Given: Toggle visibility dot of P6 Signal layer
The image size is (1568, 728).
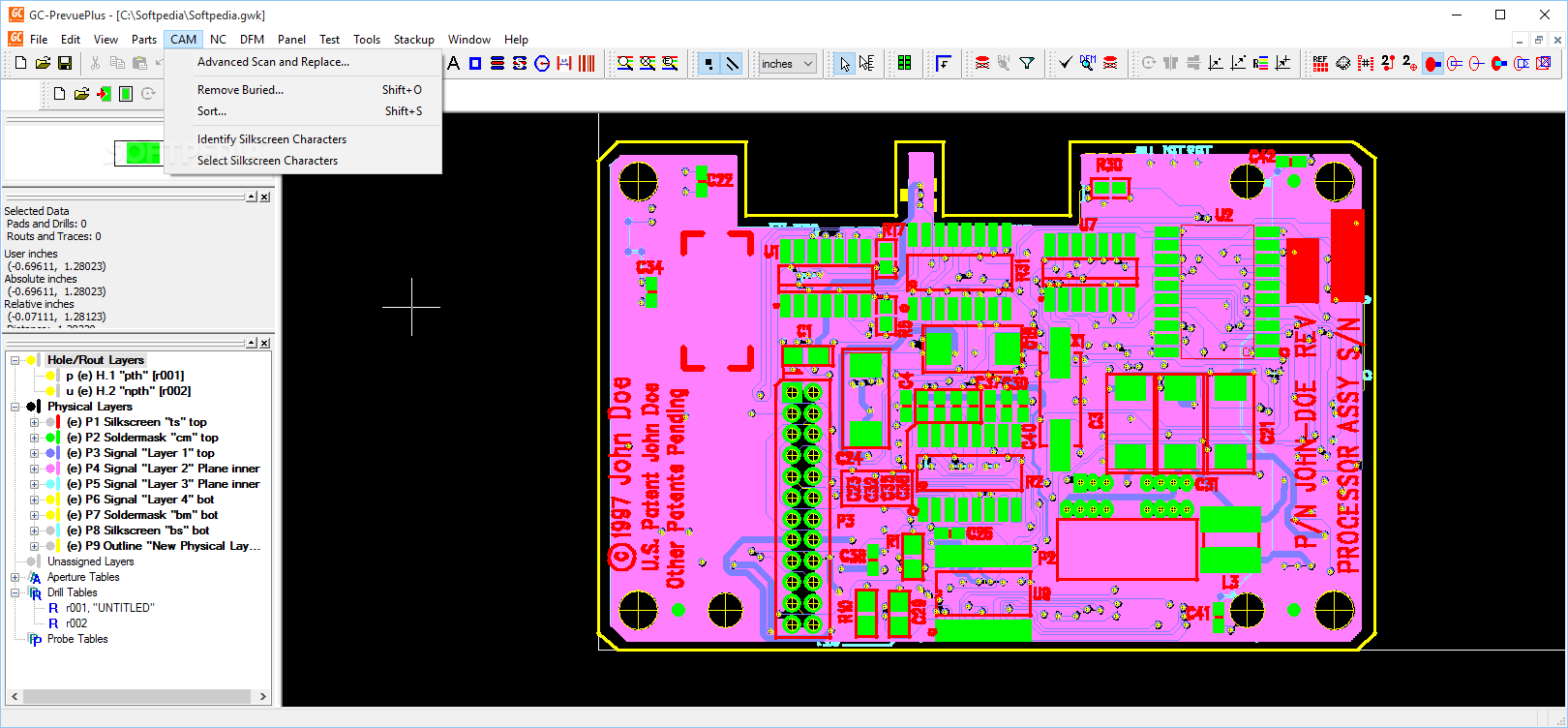Looking at the screenshot, I should point(50,500).
